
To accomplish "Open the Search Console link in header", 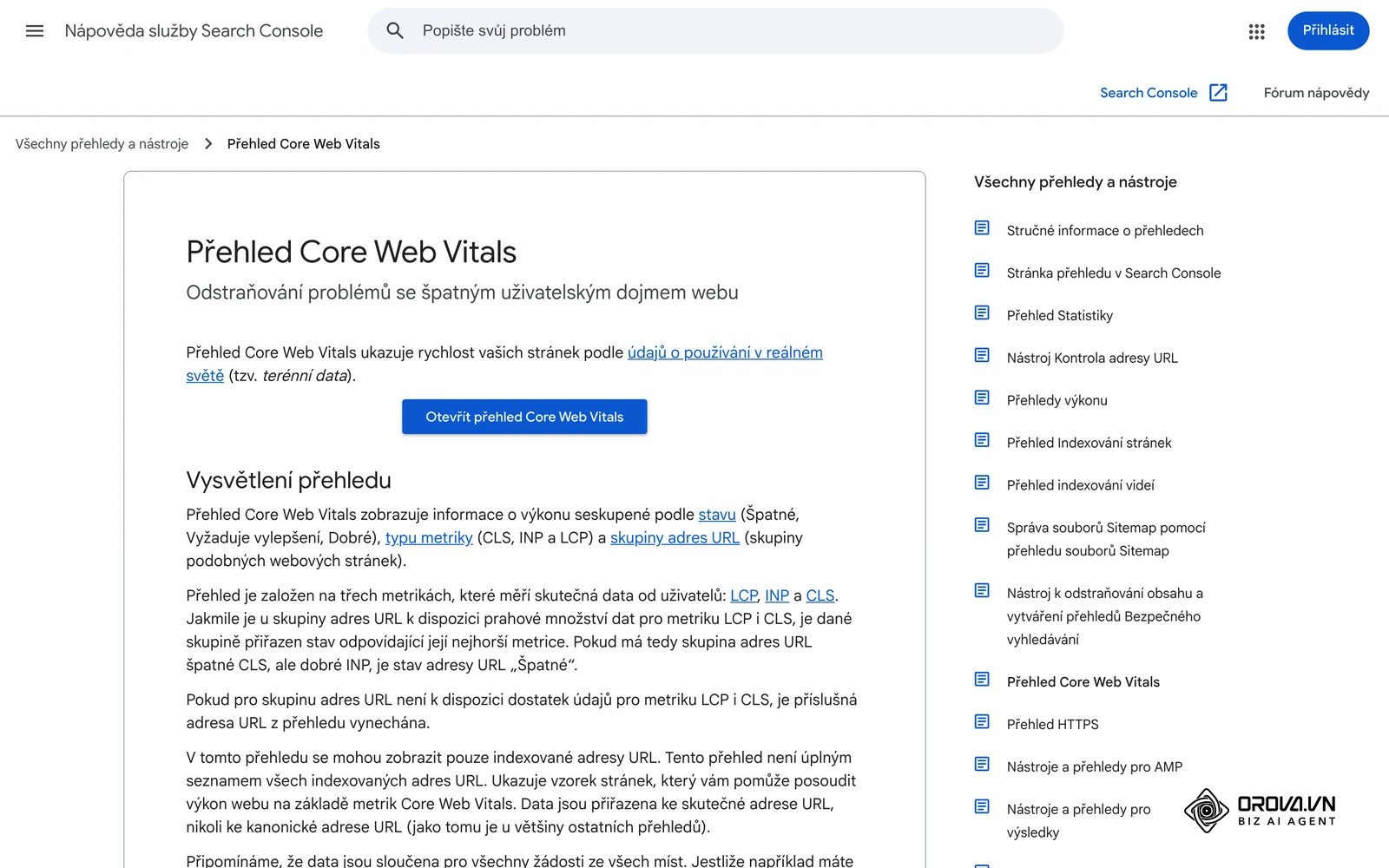I will tap(1149, 93).
